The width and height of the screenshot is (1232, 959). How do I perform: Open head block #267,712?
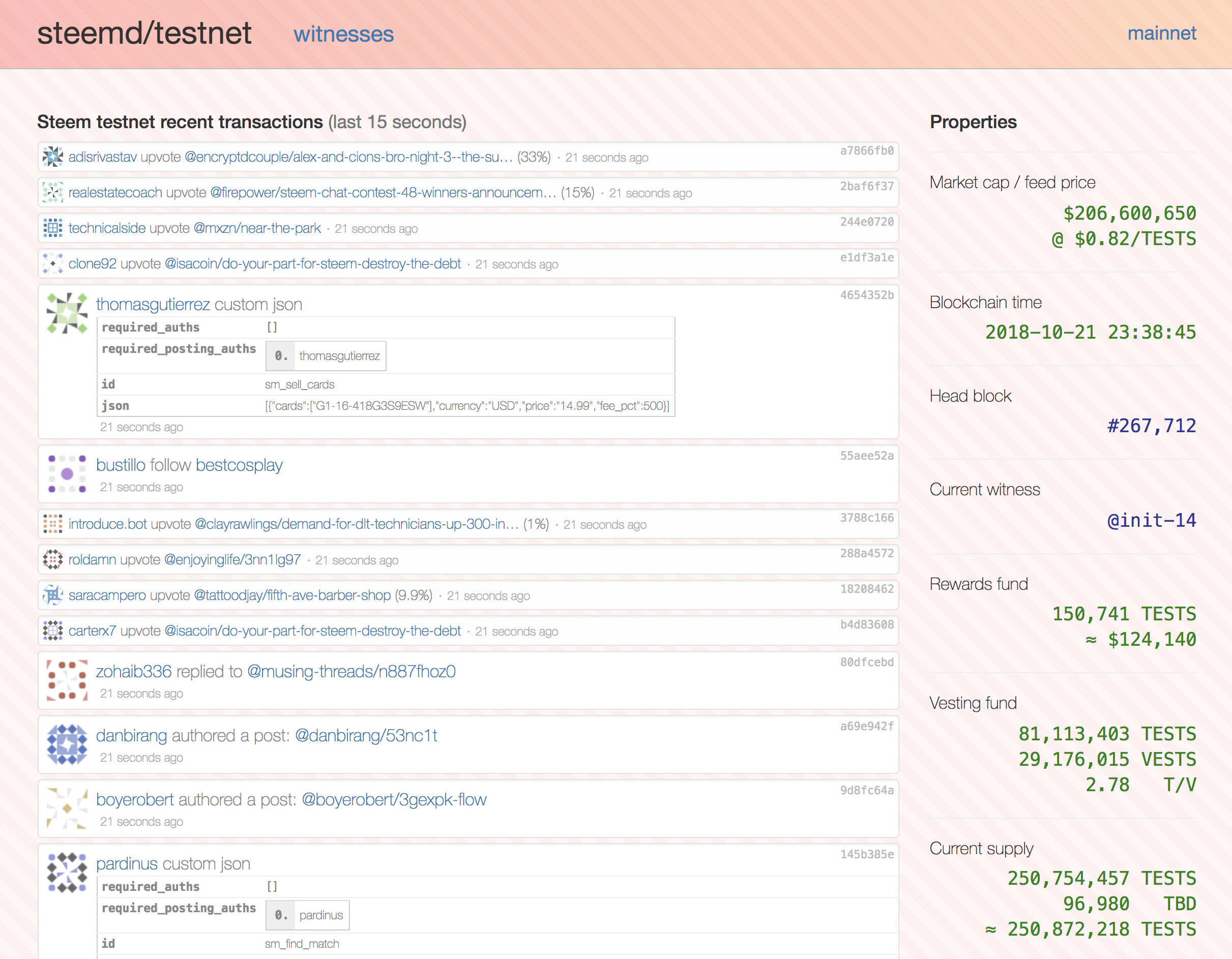click(1152, 426)
